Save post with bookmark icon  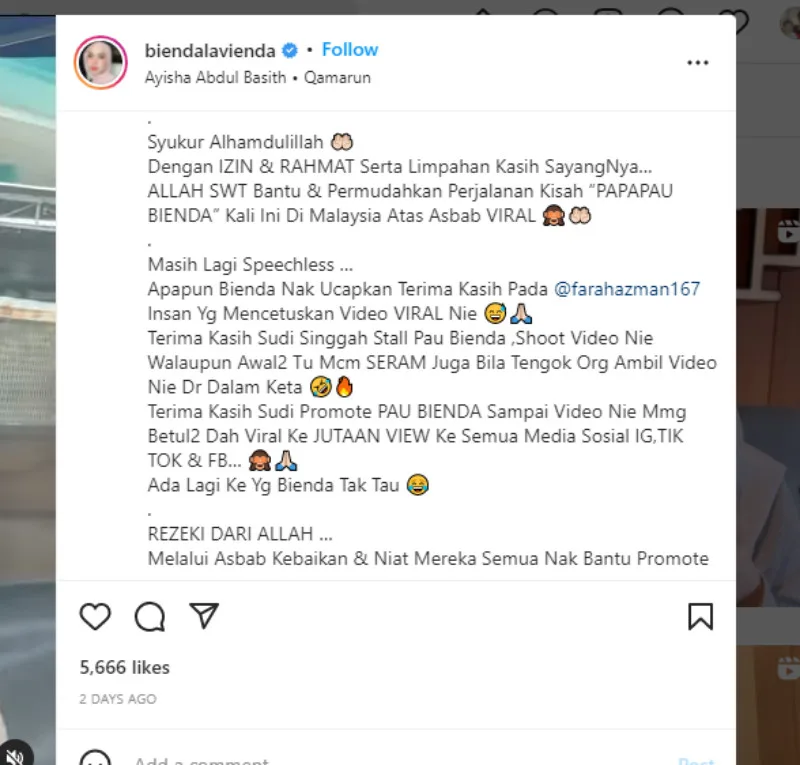[x=701, y=616]
